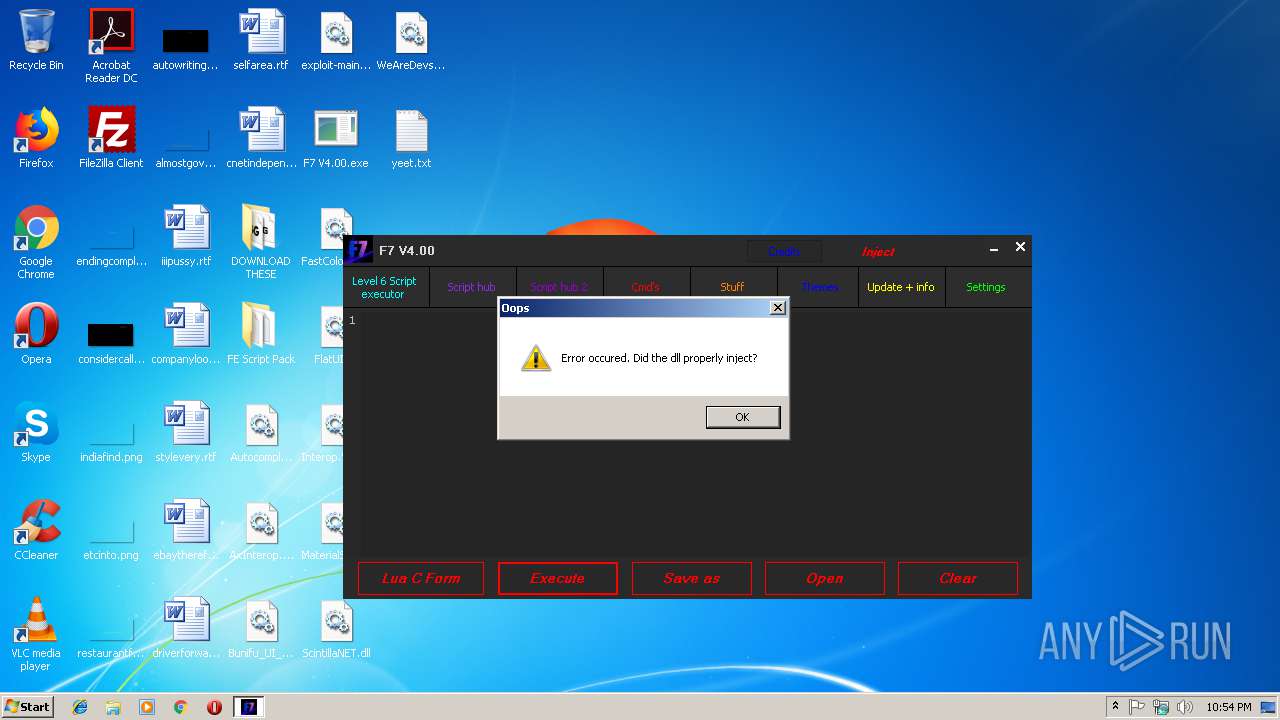Close the Oops error dialog
Image resolution: width=1280 pixels, height=720 pixels.
[x=777, y=308]
